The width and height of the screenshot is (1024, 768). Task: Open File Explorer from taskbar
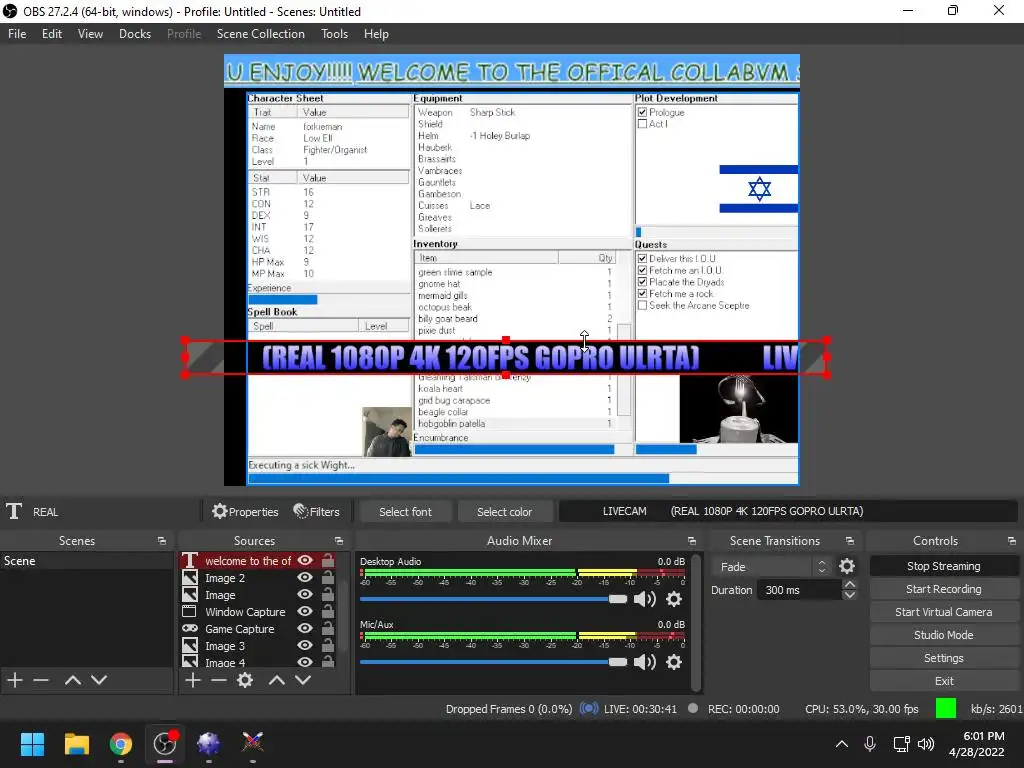click(x=76, y=743)
